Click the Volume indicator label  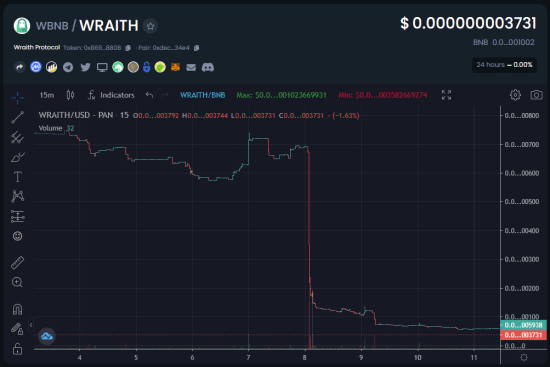(50, 128)
